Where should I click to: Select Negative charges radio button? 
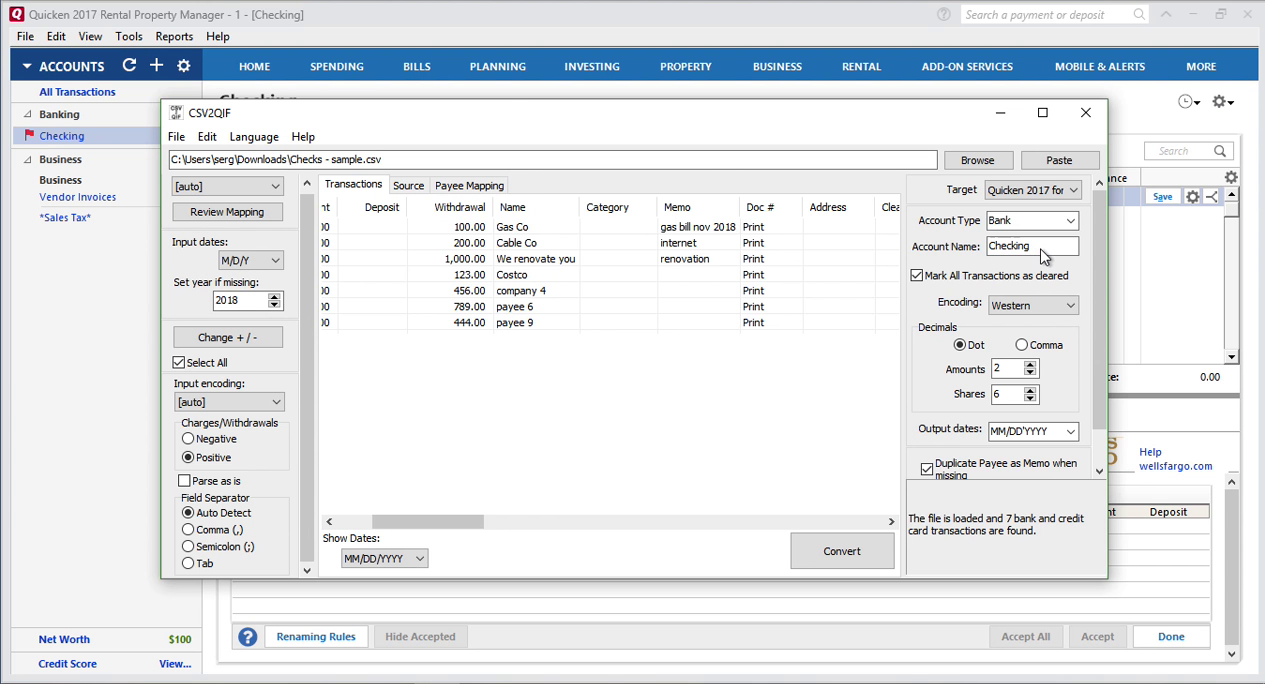(188, 438)
